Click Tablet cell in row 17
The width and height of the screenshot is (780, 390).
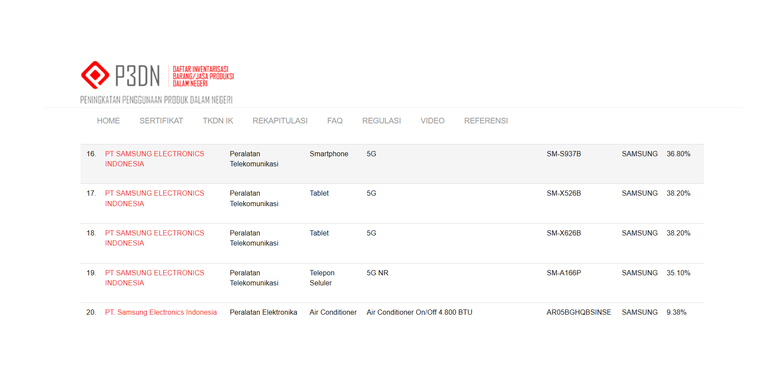click(x=319, y=194)
